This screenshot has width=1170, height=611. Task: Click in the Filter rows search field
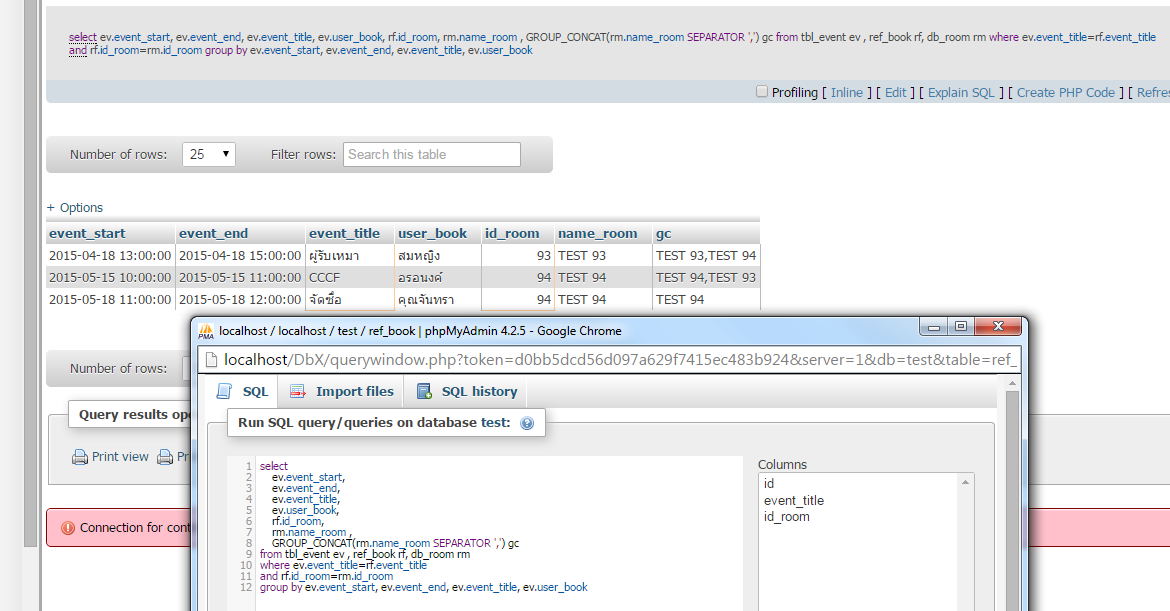click(432, 154)
